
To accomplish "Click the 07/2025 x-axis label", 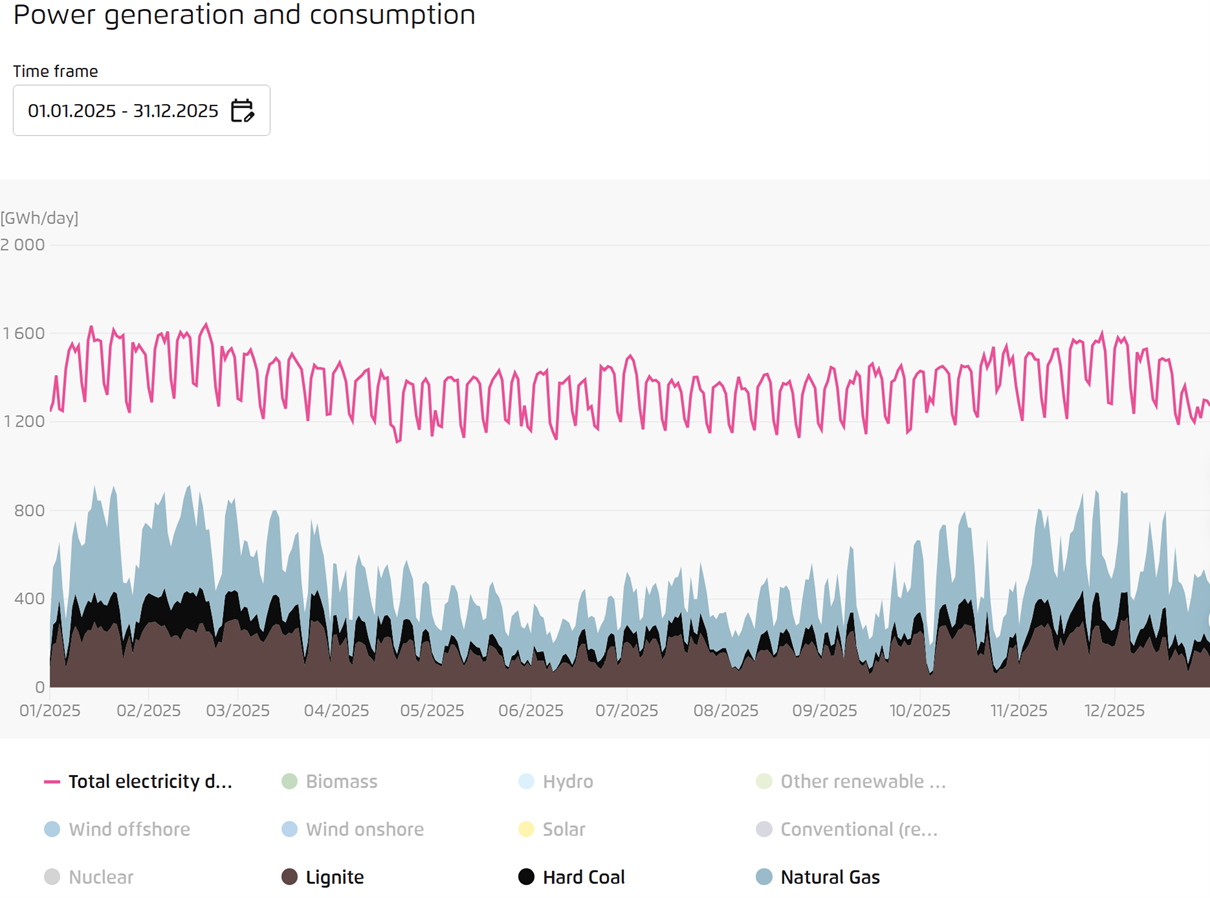I will (x=626, y=710).
